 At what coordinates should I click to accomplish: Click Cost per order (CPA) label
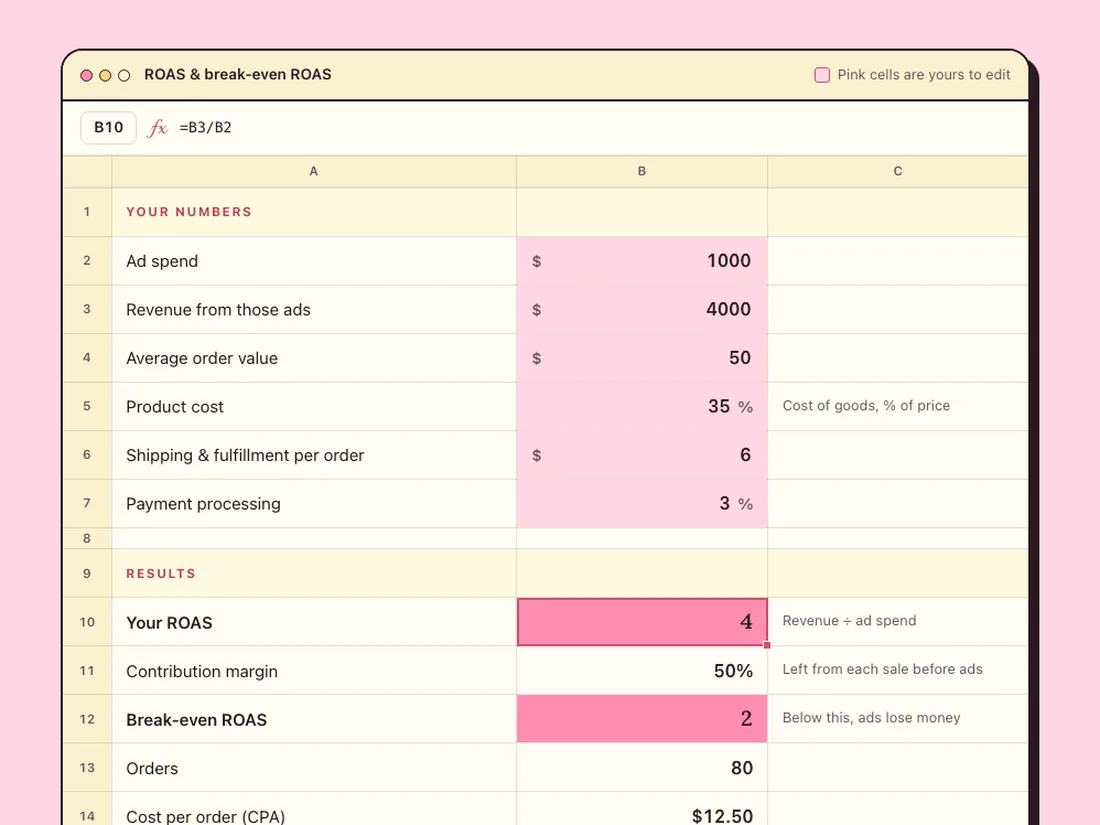206,817
